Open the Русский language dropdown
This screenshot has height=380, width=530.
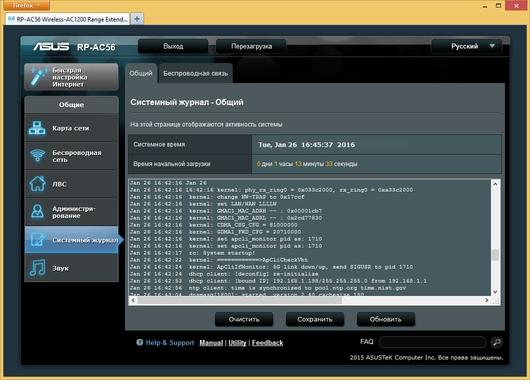point(467,46)
